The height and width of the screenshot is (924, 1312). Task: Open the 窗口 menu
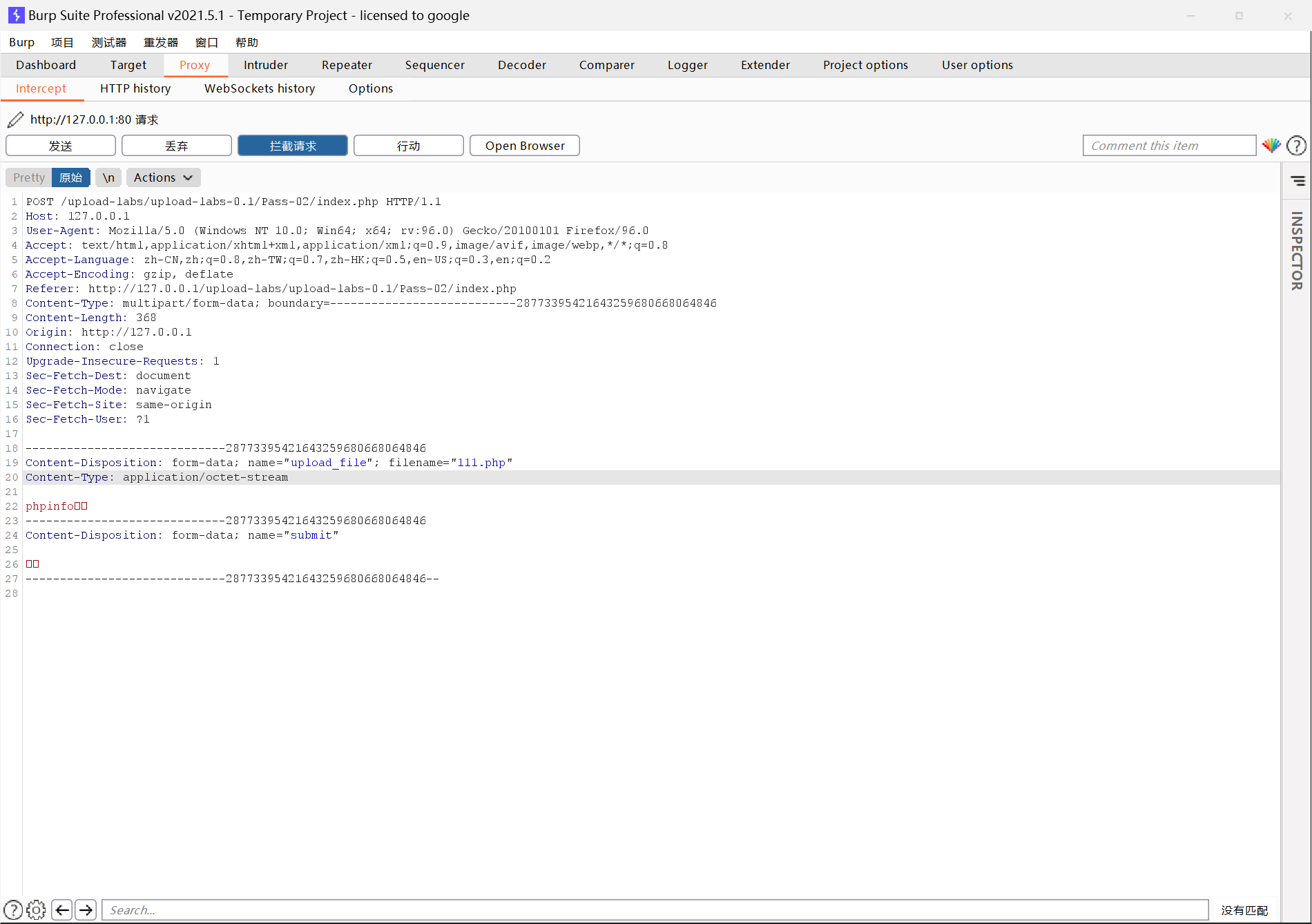(x=206, y=42)
